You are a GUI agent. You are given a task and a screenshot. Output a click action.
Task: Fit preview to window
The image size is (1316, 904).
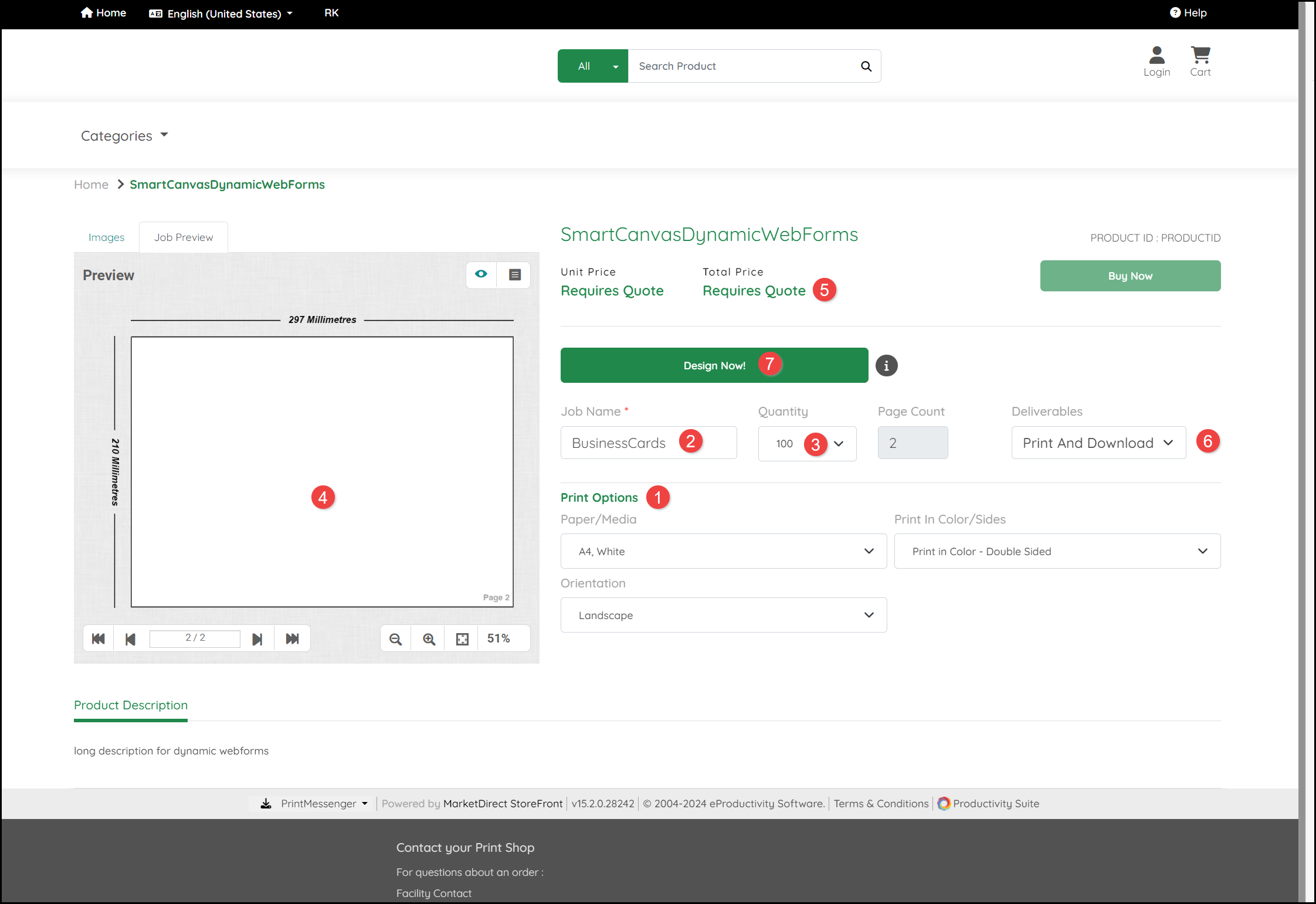coord(462,638)
